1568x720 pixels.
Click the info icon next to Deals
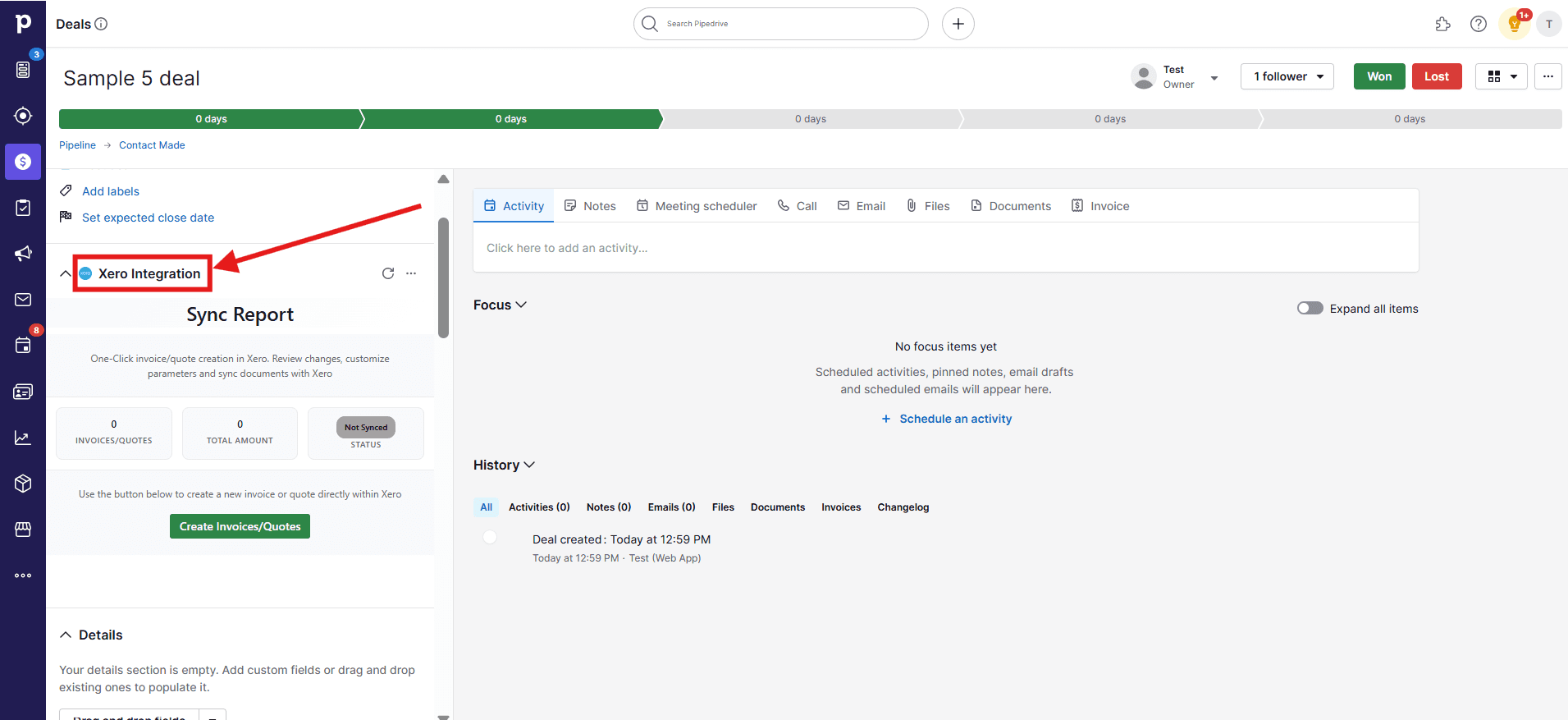tap(101, 24)
